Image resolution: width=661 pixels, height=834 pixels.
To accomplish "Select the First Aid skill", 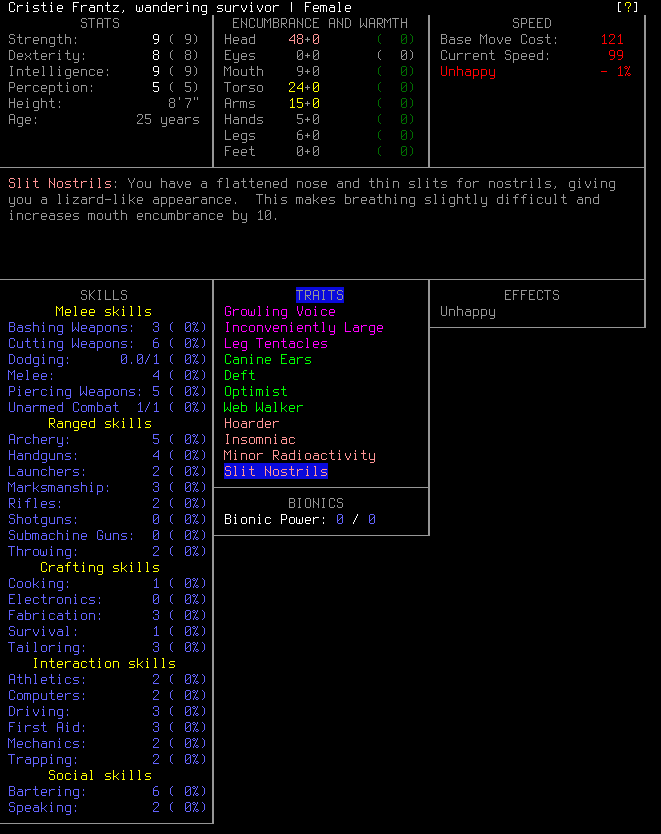I will pyautogui.click(x=107, y=727).
